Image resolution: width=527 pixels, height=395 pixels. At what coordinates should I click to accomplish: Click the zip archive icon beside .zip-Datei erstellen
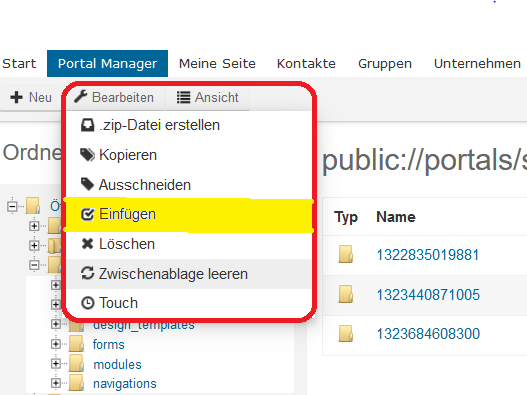tap(87, 125)
